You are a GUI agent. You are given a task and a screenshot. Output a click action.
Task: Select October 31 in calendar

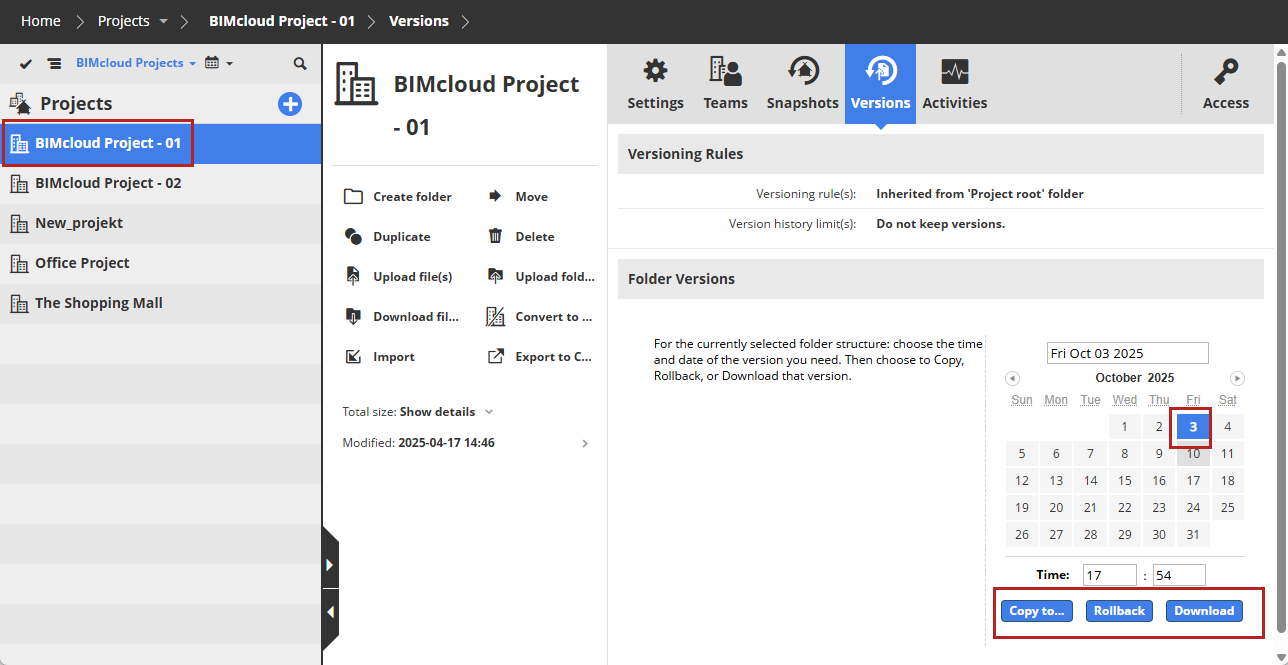(1193, 535)
